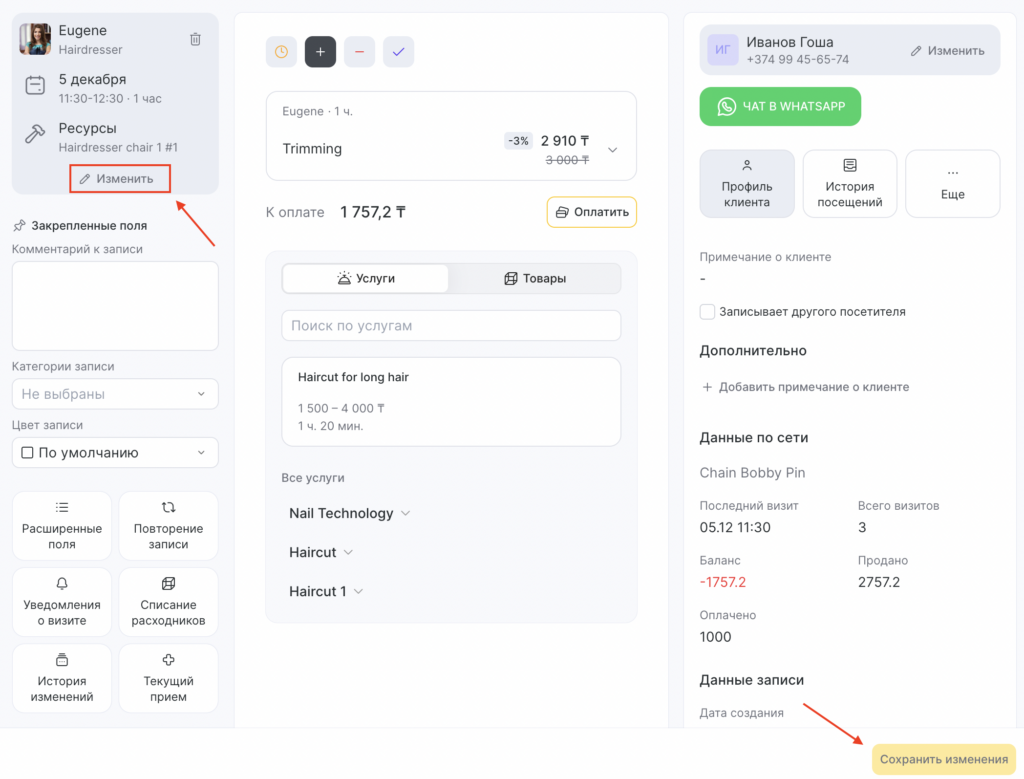This screenshot has height=779, width=1024.
Task: Check 'Записывает другого посетителя' checkbox
Action: click(x=708, y=312)
